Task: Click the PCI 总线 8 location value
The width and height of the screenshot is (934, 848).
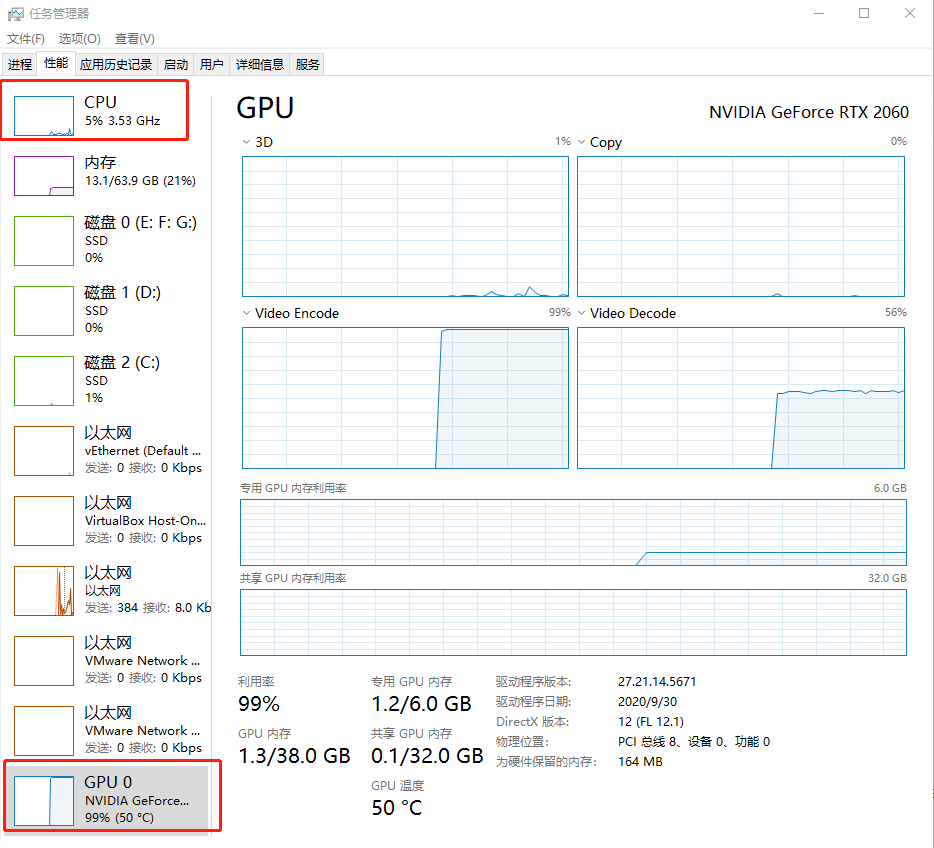Action: click(693, 741)
